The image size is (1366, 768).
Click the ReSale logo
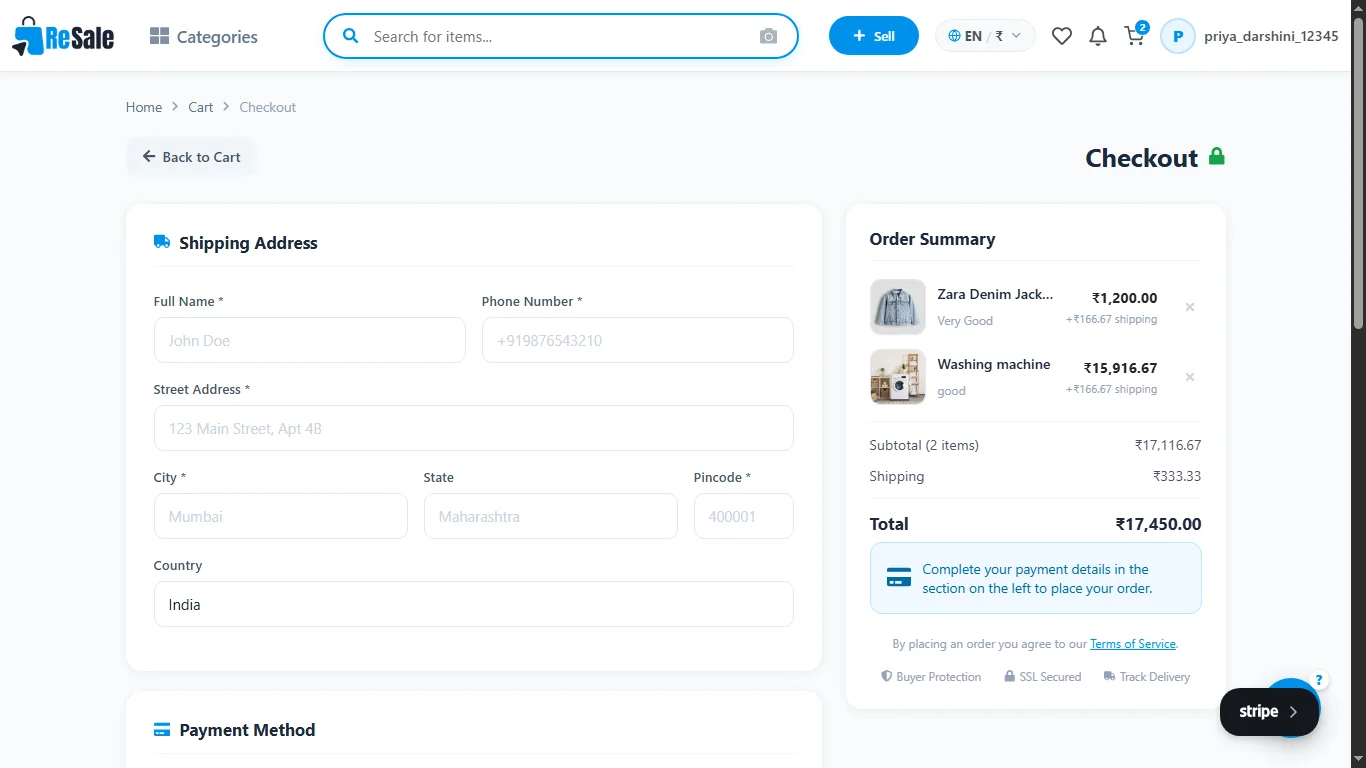(x=63, y=37)
